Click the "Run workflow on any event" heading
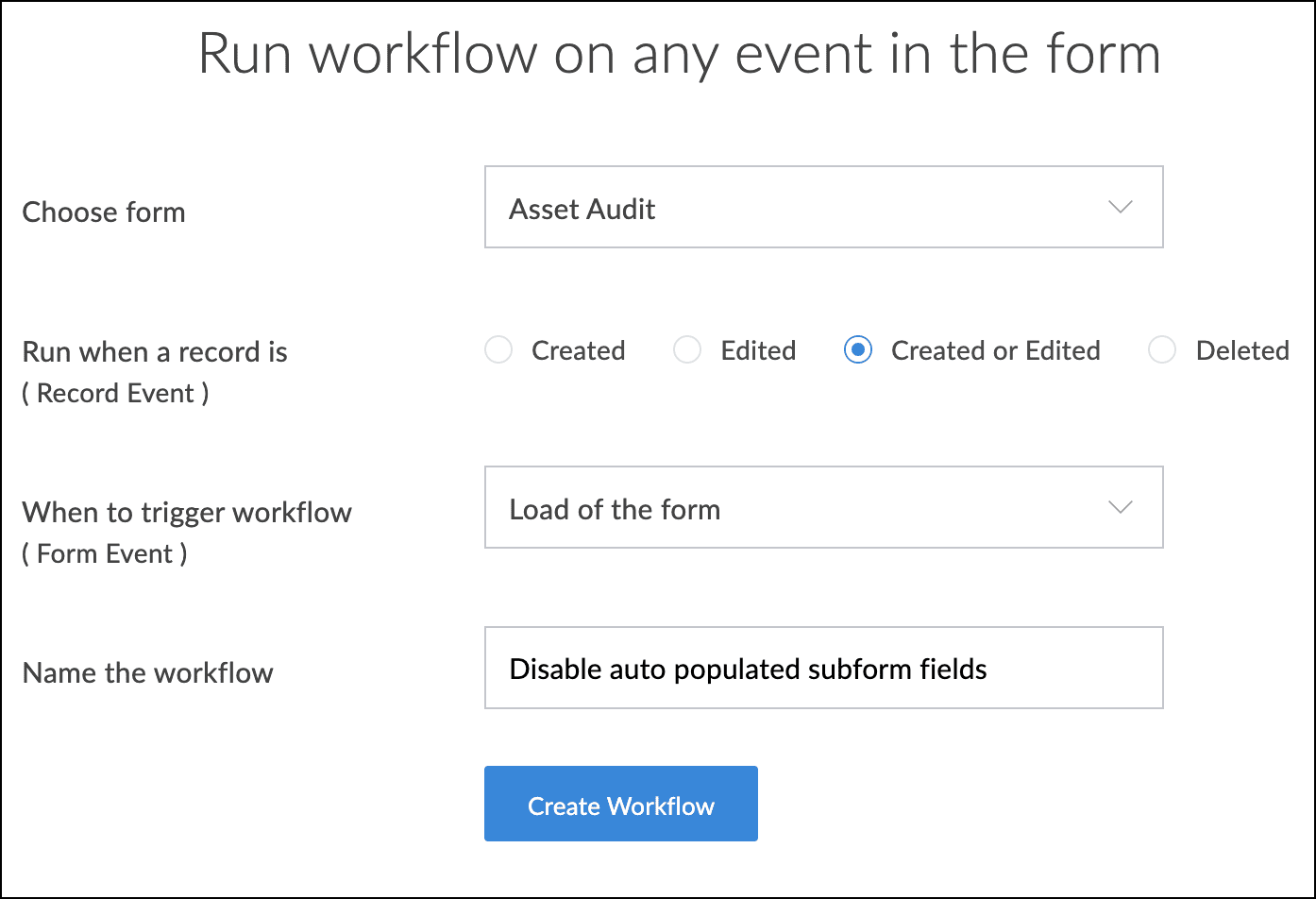The height and width of the screenshot is (899, 1316). coord(679,54)
